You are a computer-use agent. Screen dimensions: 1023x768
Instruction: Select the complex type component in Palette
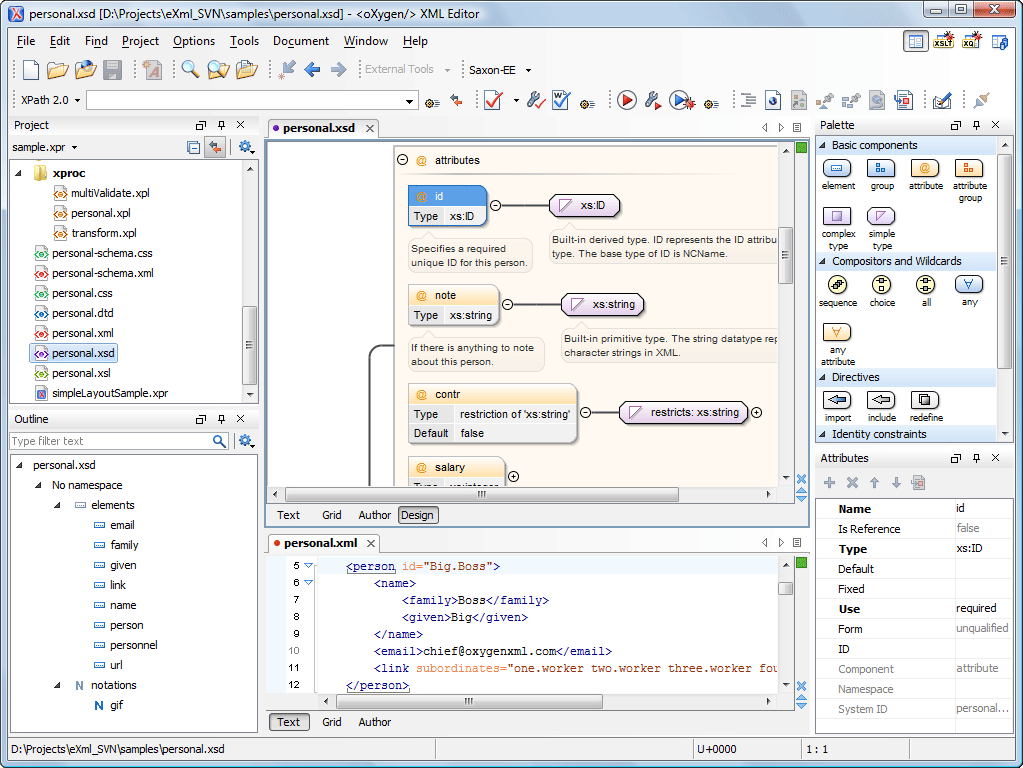coord(838,228)
